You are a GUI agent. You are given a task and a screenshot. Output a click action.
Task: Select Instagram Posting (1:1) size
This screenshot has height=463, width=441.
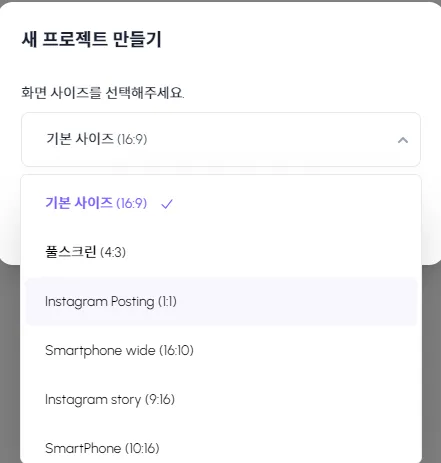tap(221, 301)
